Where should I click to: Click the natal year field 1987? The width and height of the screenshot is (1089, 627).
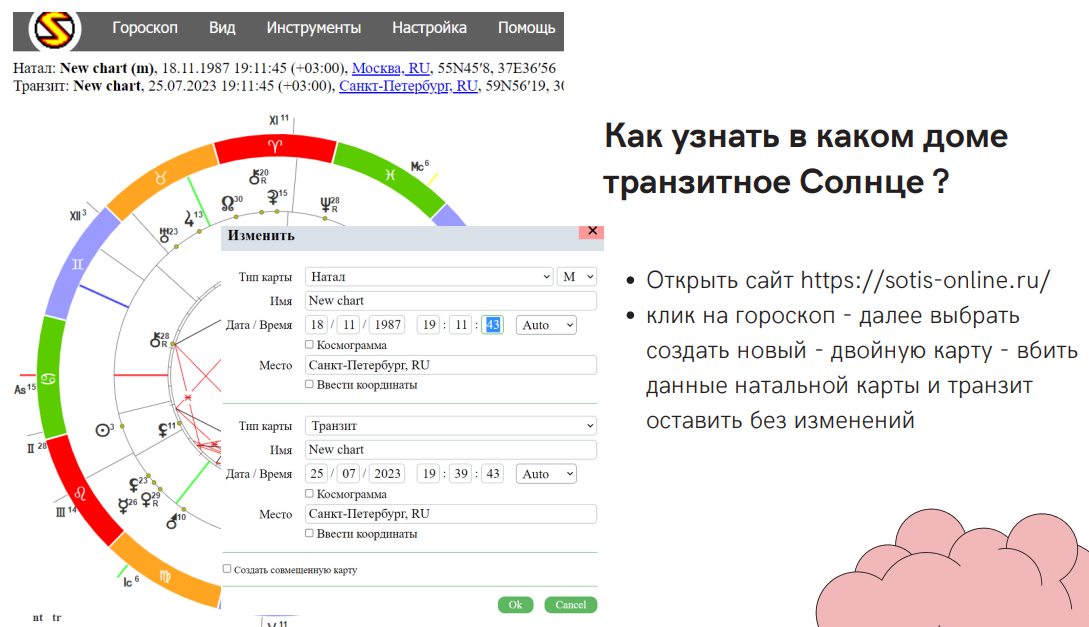pos(387,325)
